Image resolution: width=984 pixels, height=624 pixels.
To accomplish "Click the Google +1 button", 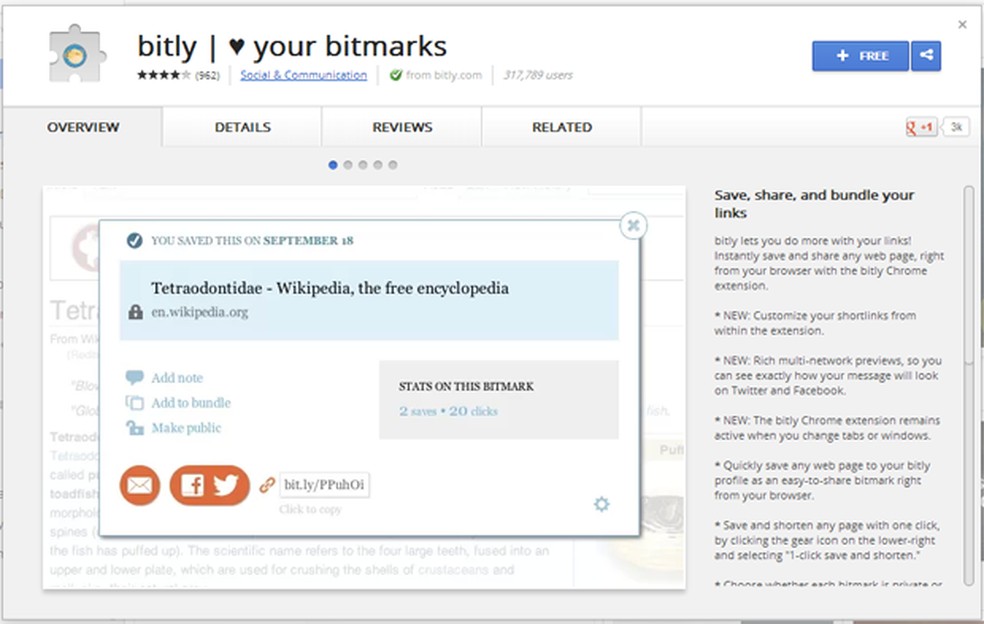I will coord(921,127).
